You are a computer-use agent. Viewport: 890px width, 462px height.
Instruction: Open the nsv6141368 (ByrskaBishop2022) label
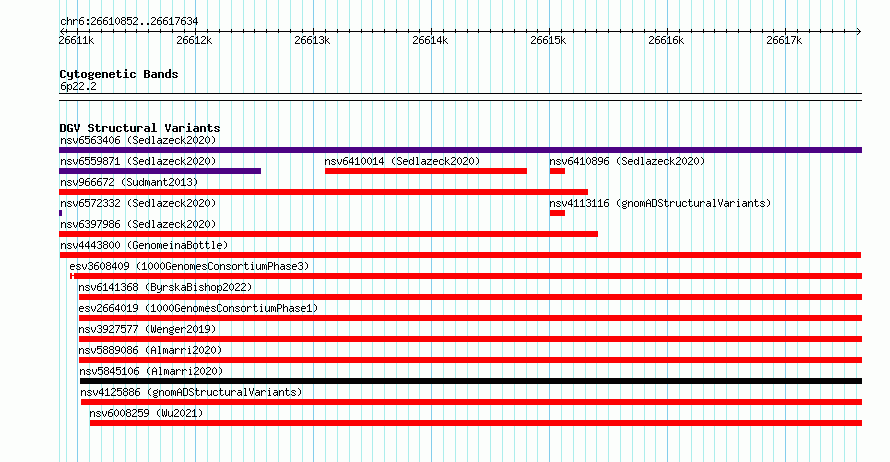(x=165, y=287)
